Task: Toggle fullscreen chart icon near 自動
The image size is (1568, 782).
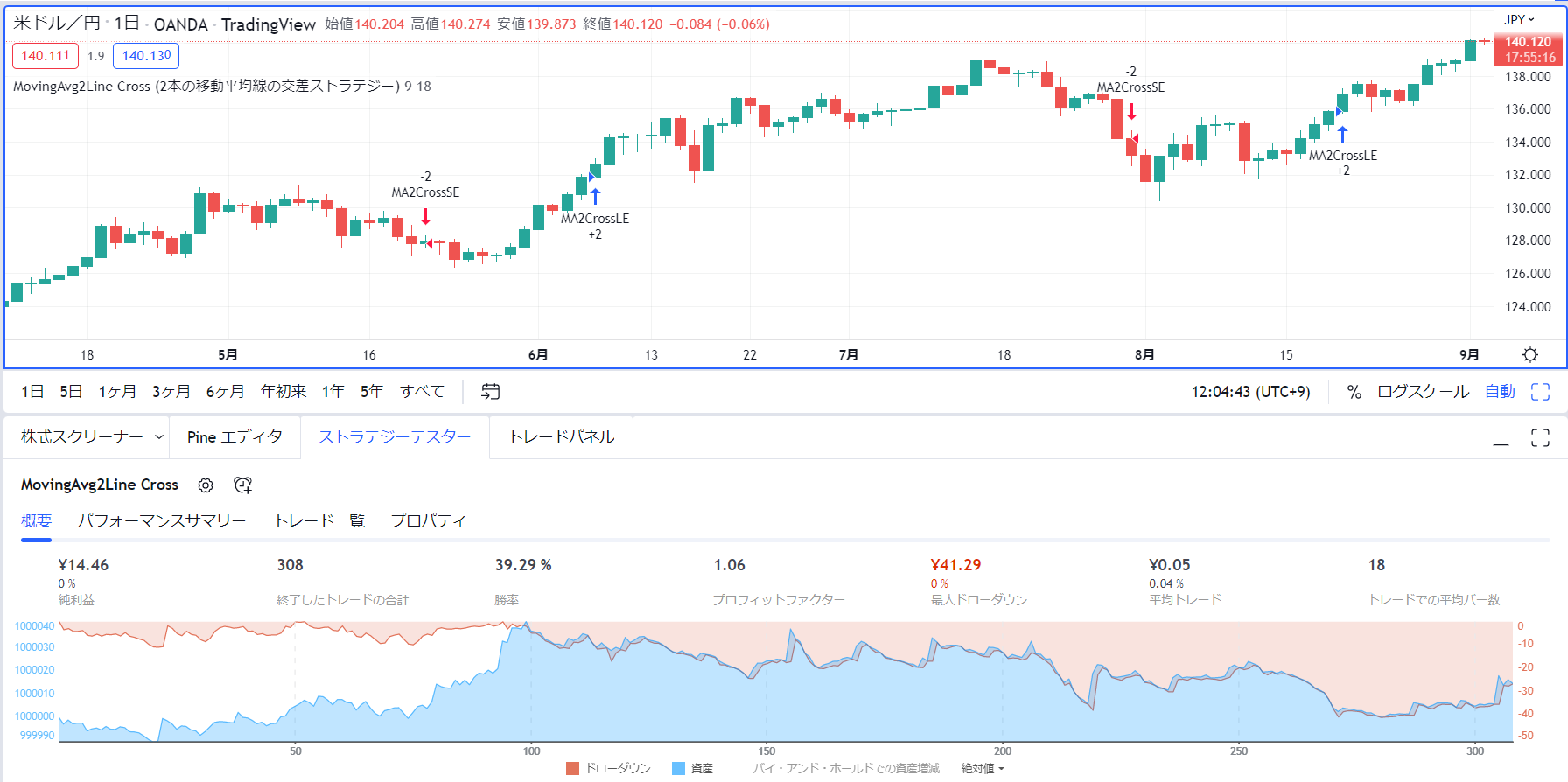Action: point(1541,392)
